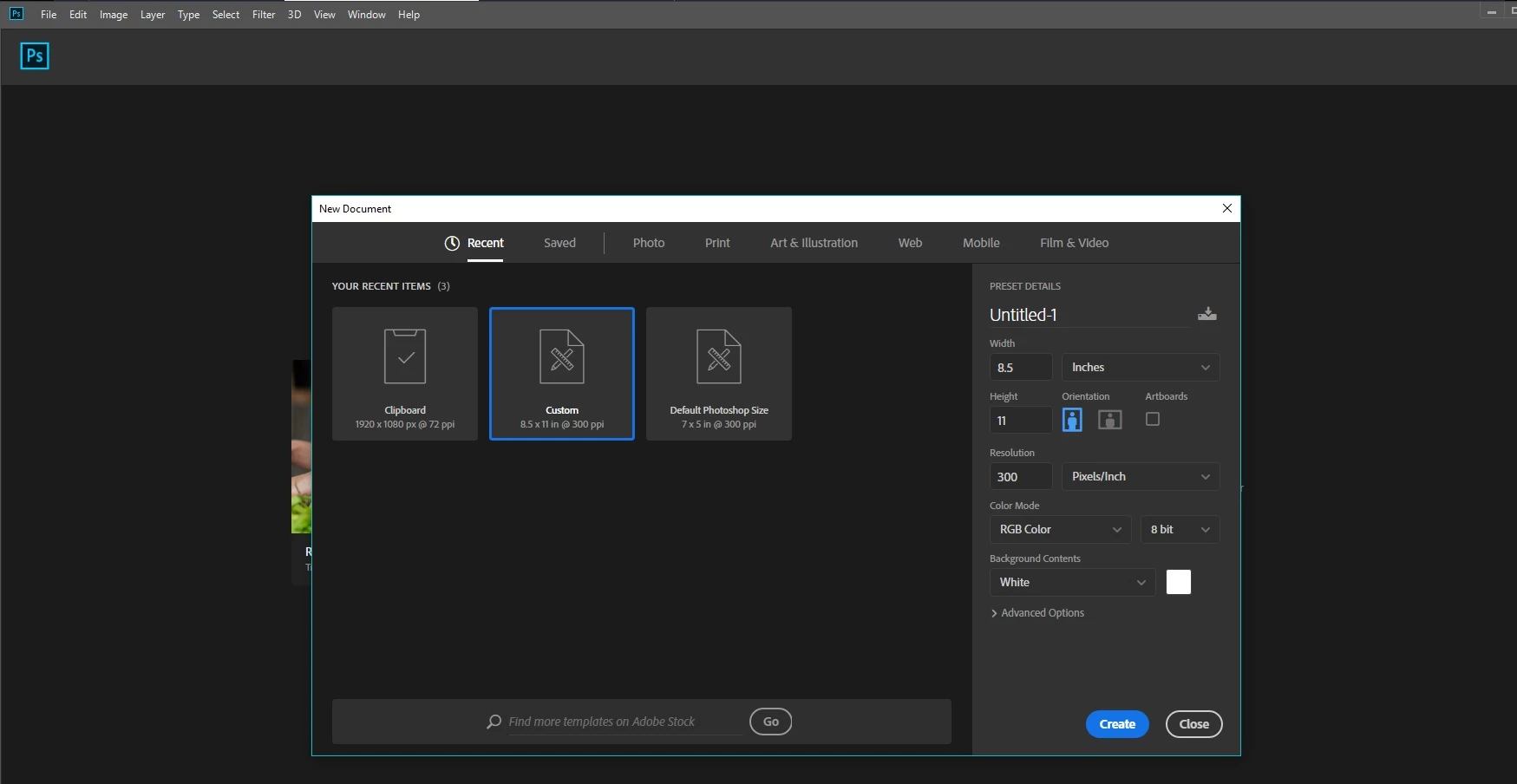Open the Type menu

click(x=188, y=15)
